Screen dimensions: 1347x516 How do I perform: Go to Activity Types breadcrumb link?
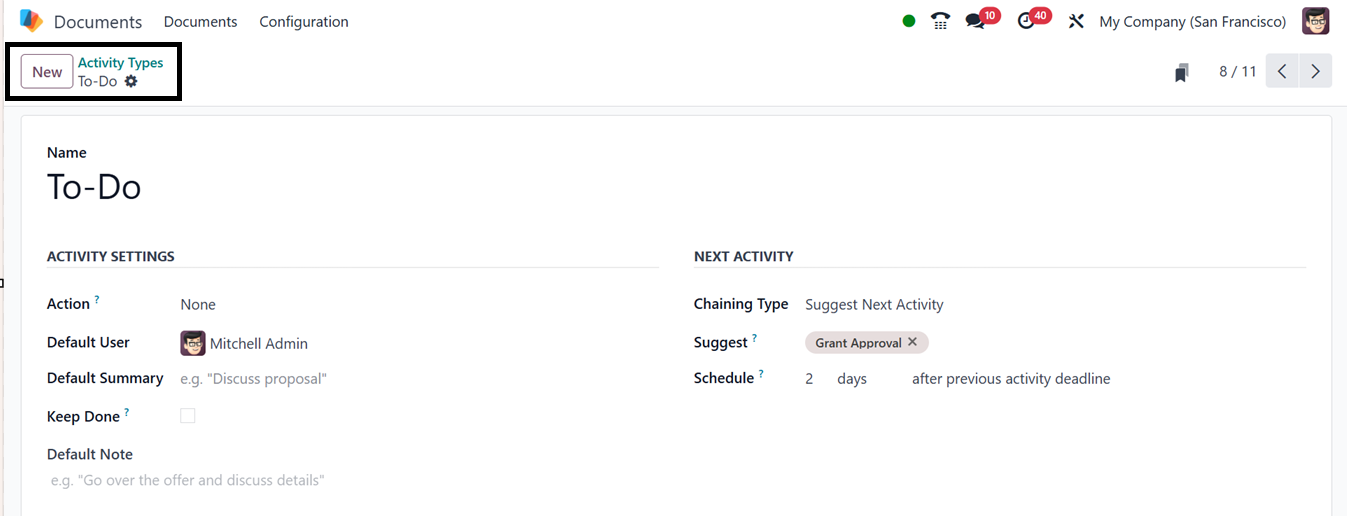[x=120, y=63]
